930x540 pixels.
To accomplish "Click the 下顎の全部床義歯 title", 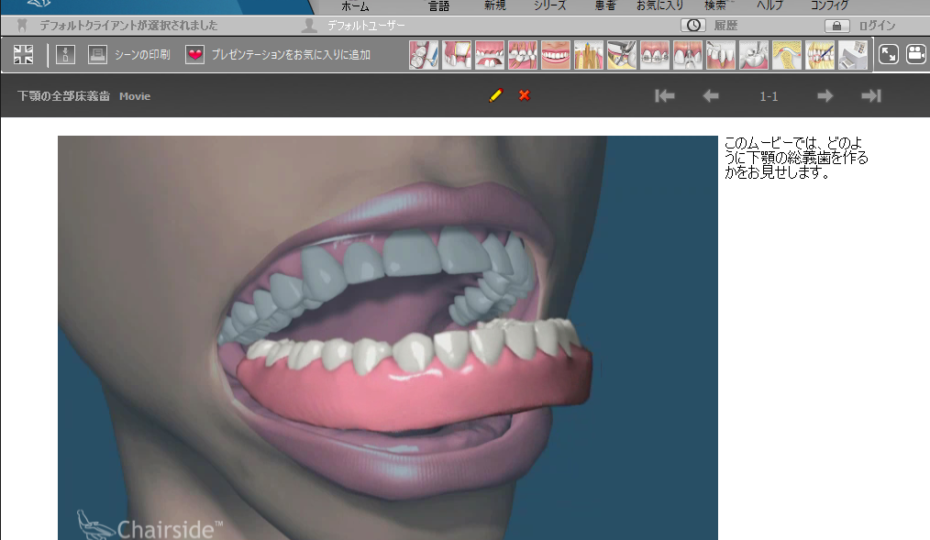I will coord(63,96).
